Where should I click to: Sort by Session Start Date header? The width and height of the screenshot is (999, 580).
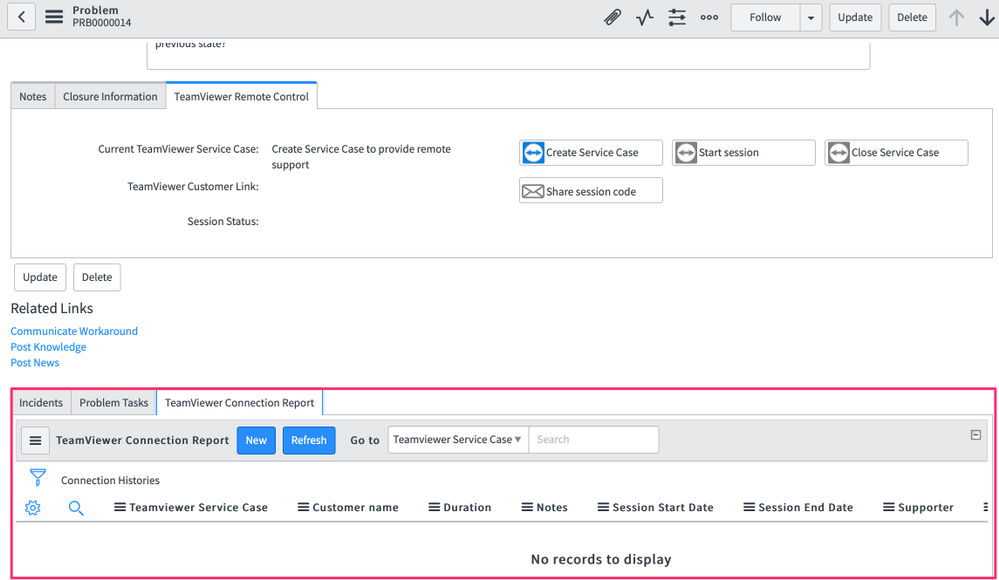point(663,507)
